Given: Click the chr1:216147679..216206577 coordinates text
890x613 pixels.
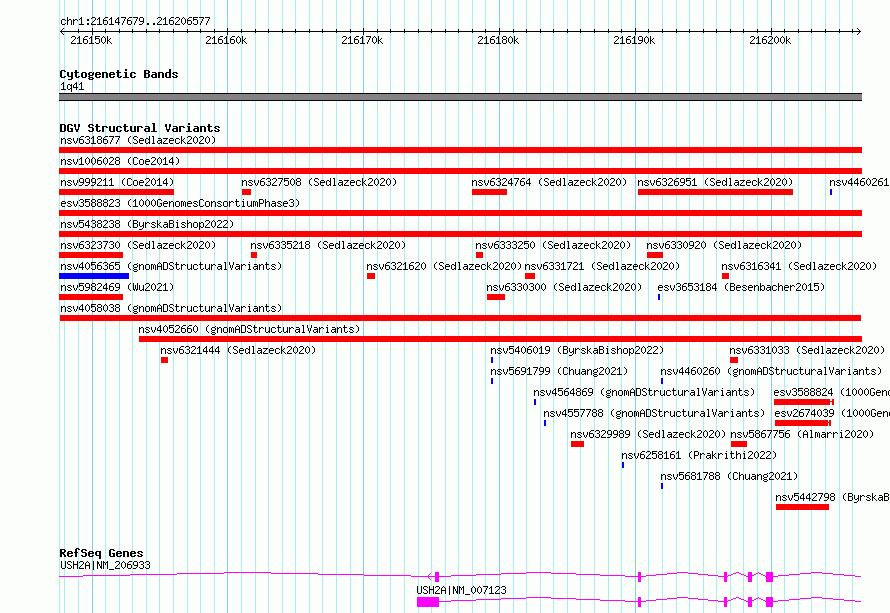Looking at the screenshot, I should pyautogui.click(x=135, y=22).
